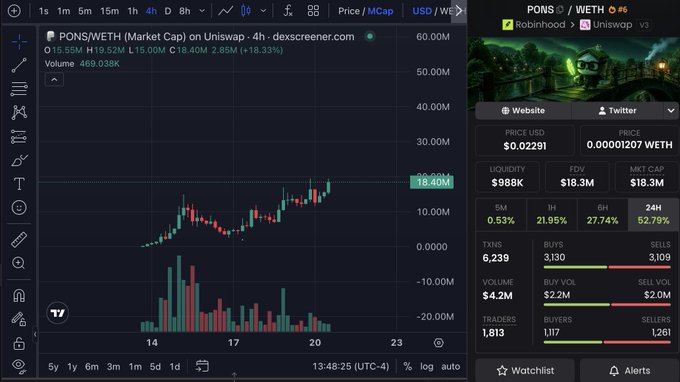Activate the zoom in tool
This screenshot has height=382, width=680.
coord(19,263)
